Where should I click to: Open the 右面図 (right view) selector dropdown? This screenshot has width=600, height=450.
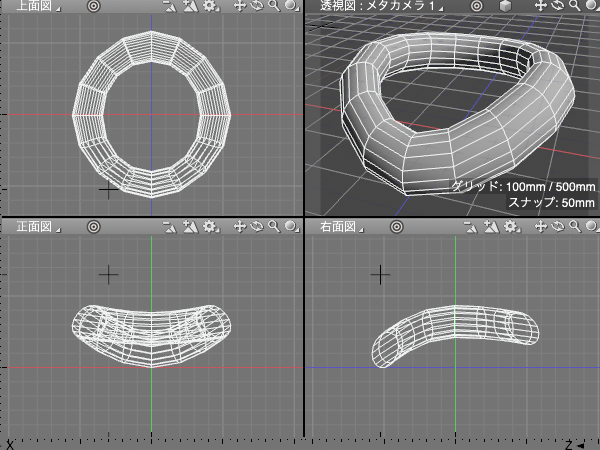tap(342, 228)
